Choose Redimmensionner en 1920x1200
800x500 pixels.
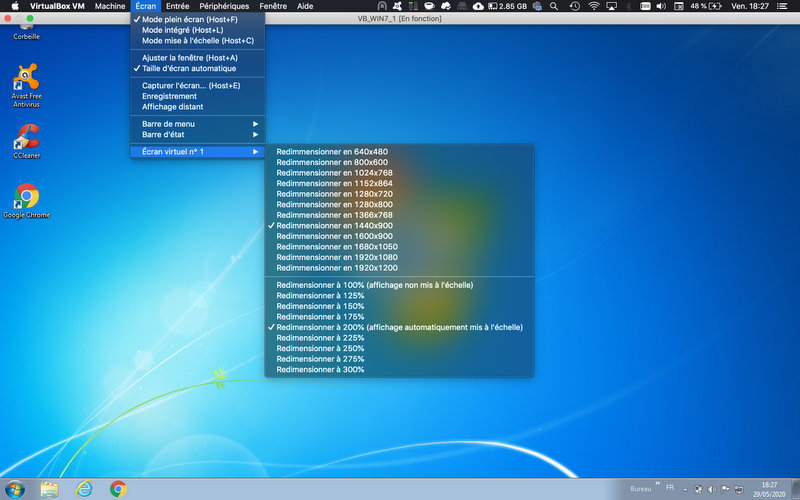click(399, 268)
